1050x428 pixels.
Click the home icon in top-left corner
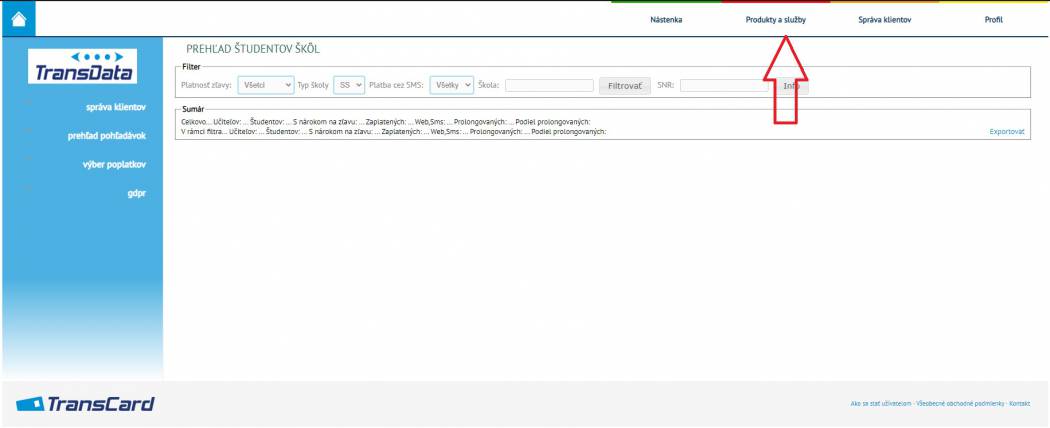coord(18,19)
